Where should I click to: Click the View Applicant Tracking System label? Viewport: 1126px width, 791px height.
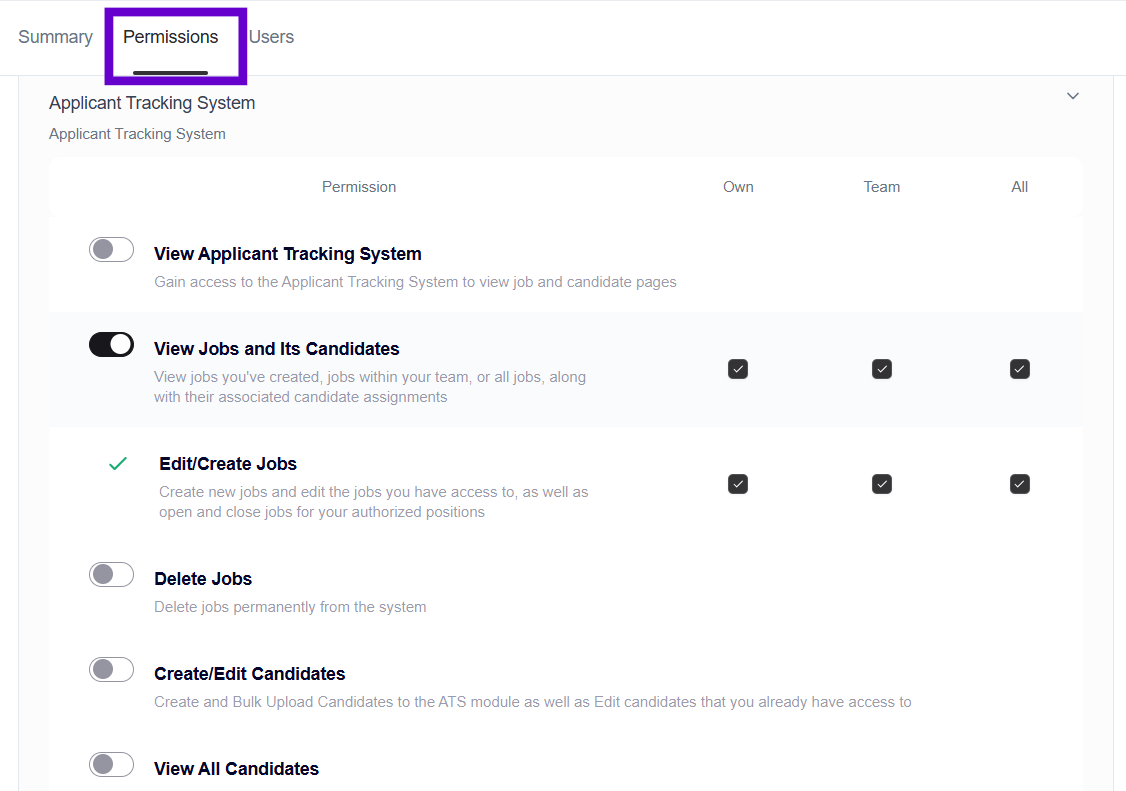tap(288, 254)
